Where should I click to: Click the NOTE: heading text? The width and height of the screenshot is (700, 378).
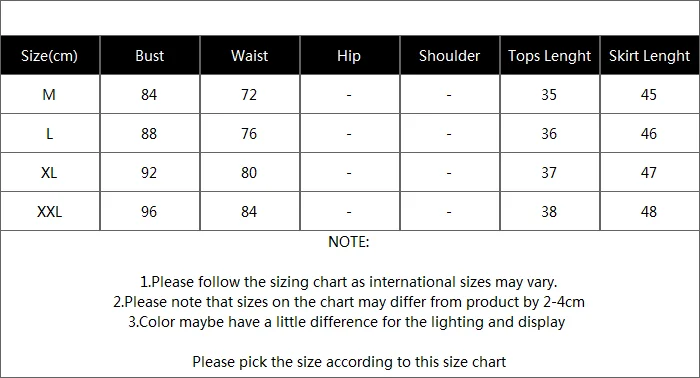349,242
